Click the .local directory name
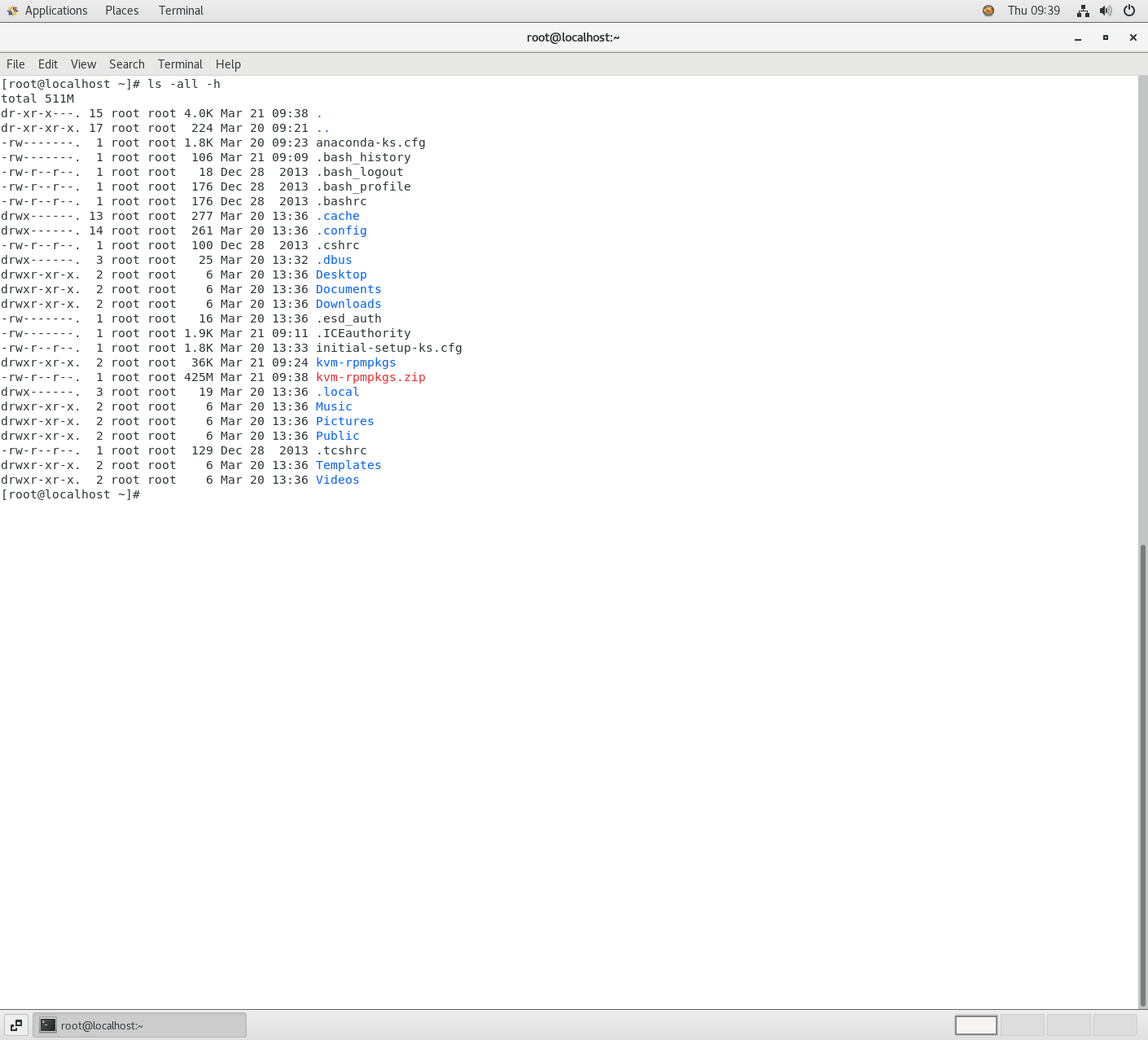 [338, 392]
